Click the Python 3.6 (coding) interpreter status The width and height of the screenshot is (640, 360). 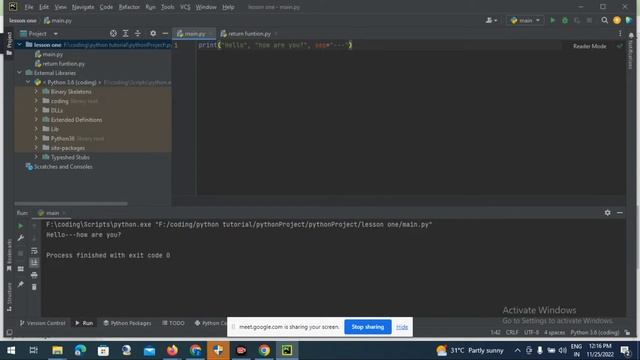pos(595,333)
